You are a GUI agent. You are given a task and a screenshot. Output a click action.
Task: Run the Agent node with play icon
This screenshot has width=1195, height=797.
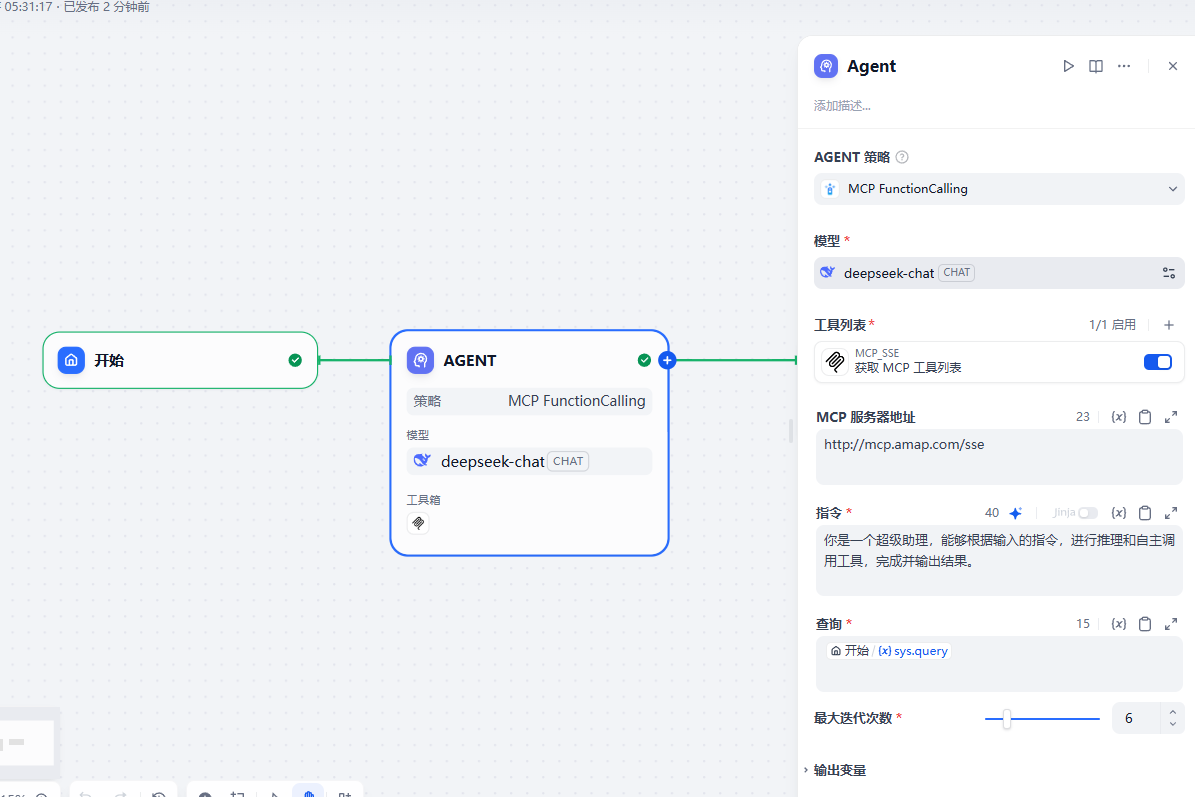click(1068, 66)
